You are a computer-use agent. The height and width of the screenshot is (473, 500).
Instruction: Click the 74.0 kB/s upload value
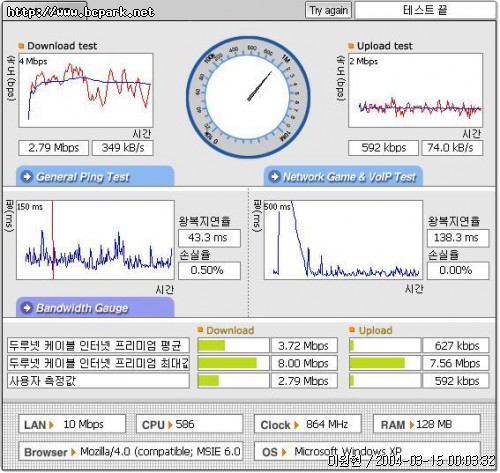point(452,148)
